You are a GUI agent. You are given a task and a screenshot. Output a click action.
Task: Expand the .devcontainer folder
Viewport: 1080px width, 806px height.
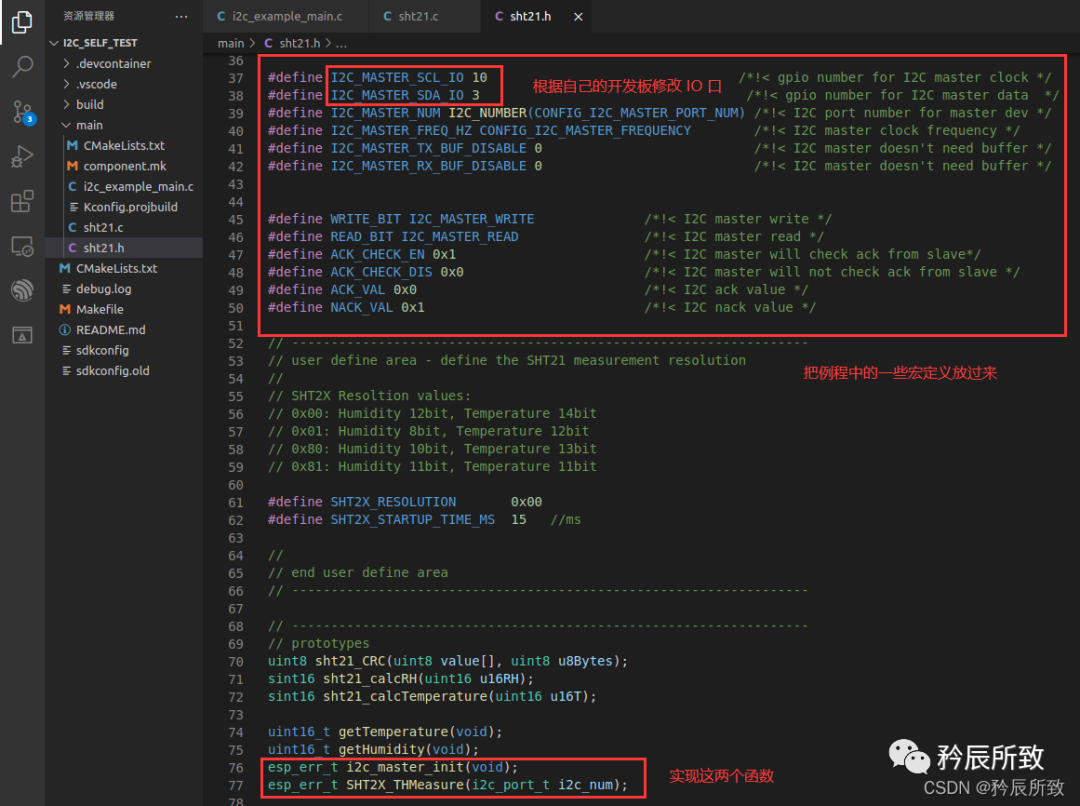(x=112, y=64)
